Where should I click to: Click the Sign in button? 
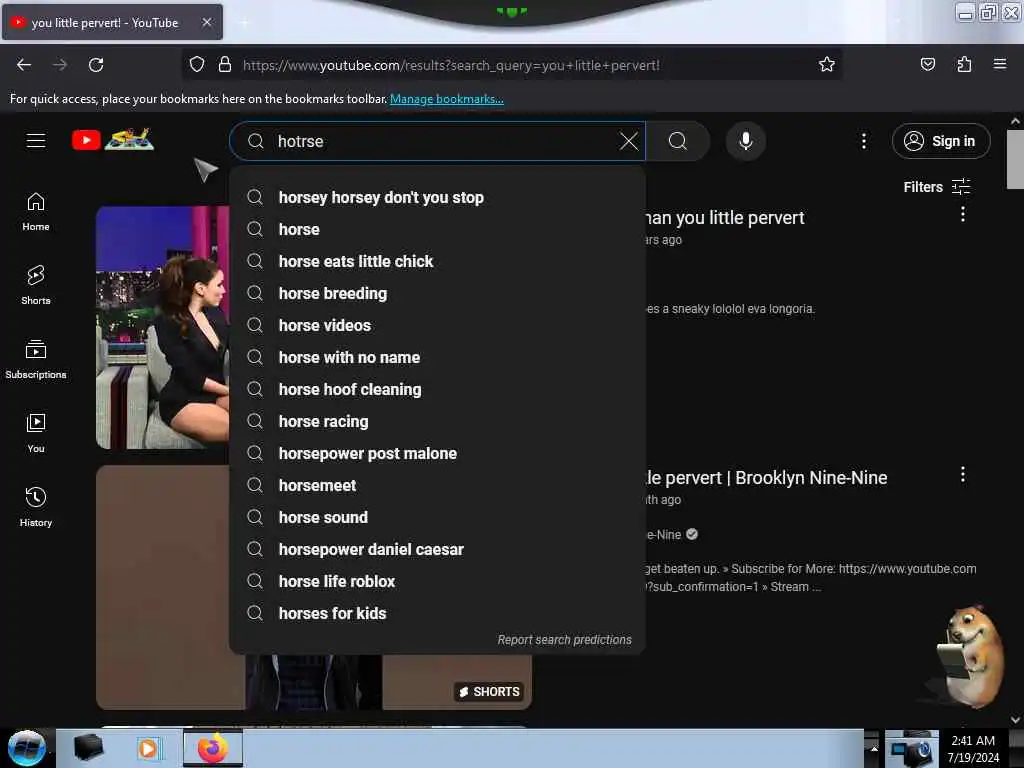pos(940,141)
